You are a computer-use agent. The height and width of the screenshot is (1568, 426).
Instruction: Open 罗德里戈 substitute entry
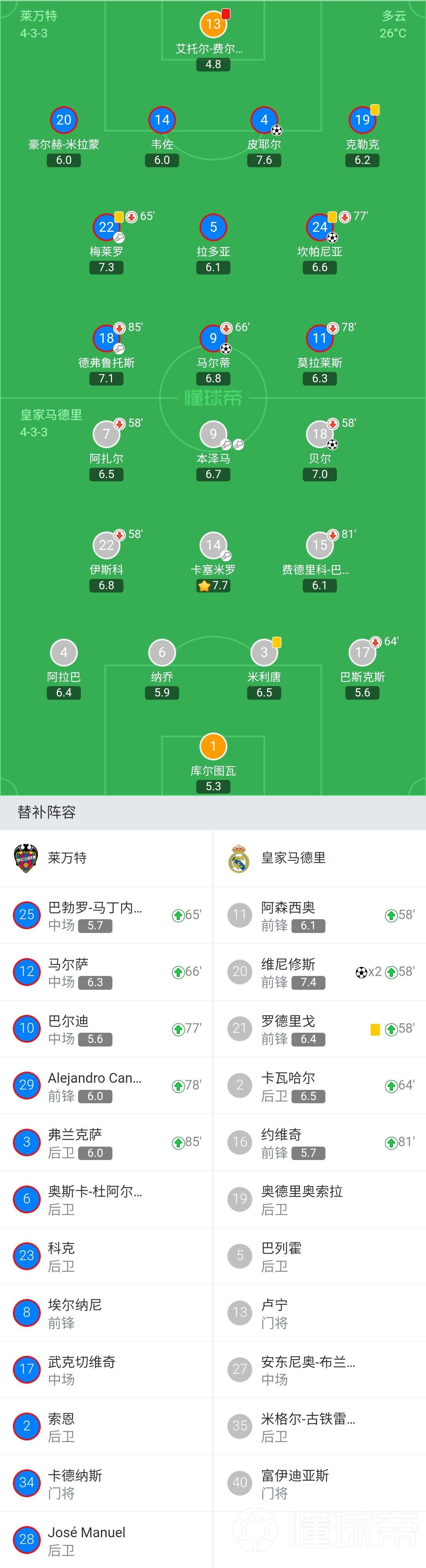click(x=319, y=1029)
